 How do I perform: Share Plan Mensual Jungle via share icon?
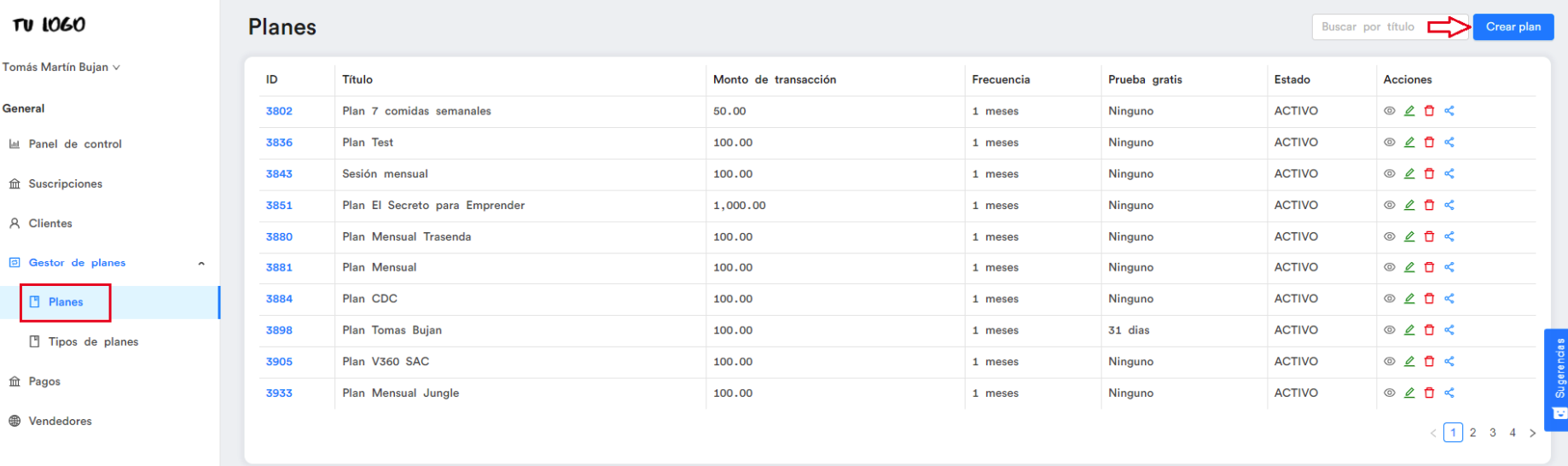click(1449, 393)
